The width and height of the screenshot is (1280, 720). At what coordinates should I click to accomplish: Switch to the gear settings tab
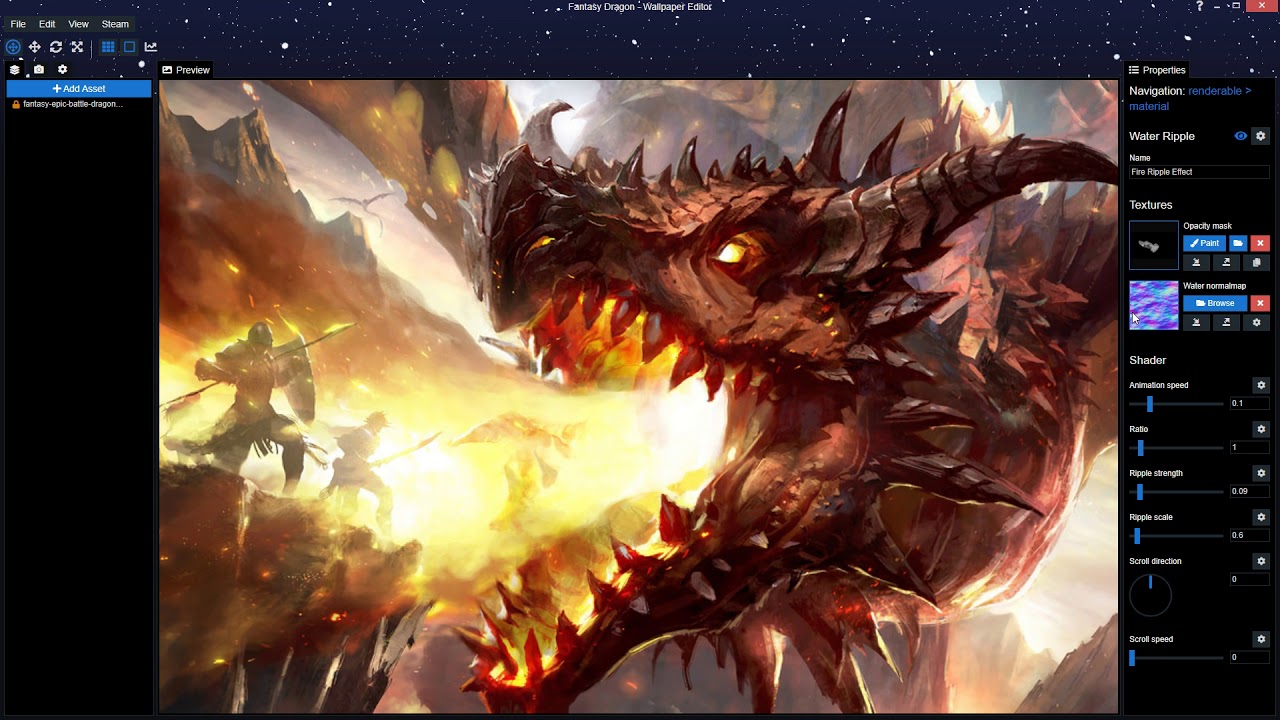pos(62,70)
